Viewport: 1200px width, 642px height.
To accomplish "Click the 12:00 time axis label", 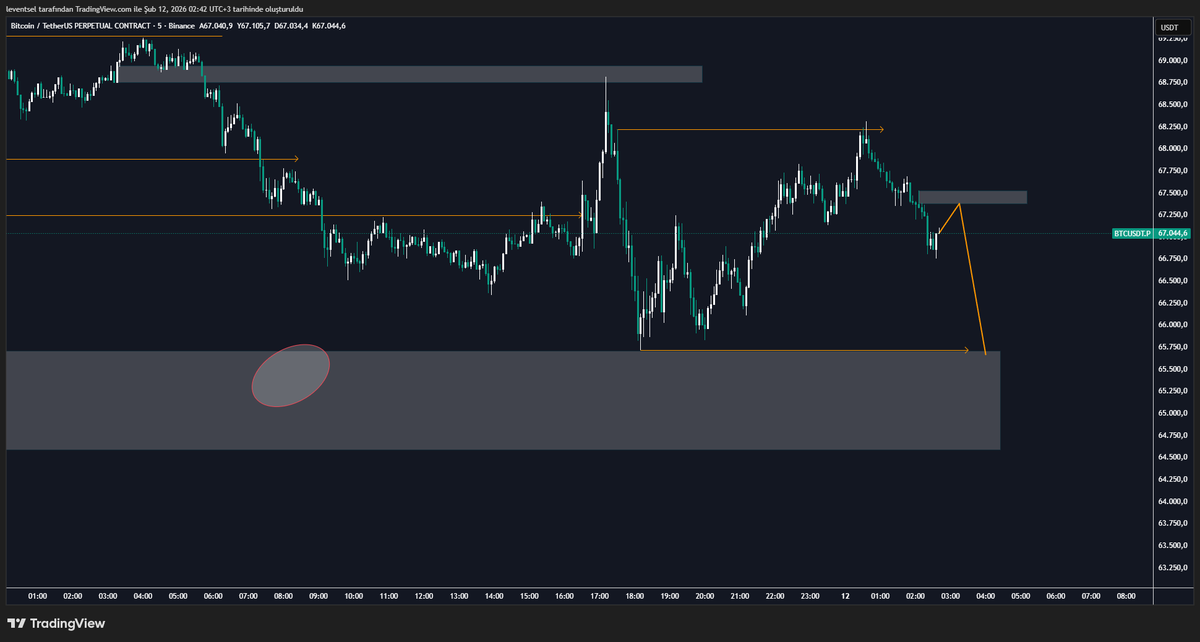I will 423,596.
